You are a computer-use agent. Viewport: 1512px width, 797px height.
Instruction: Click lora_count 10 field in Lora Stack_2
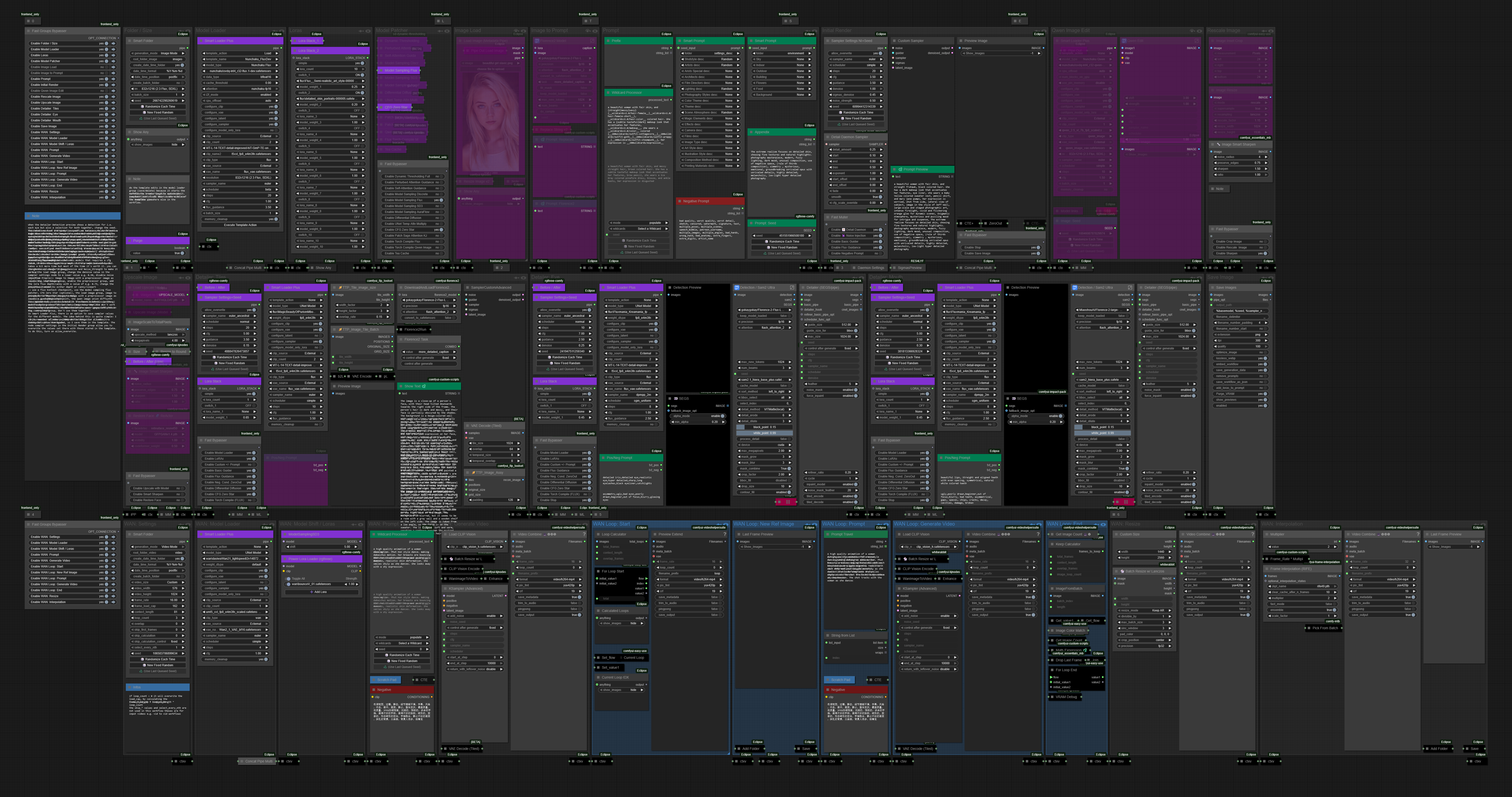point(331,69)
